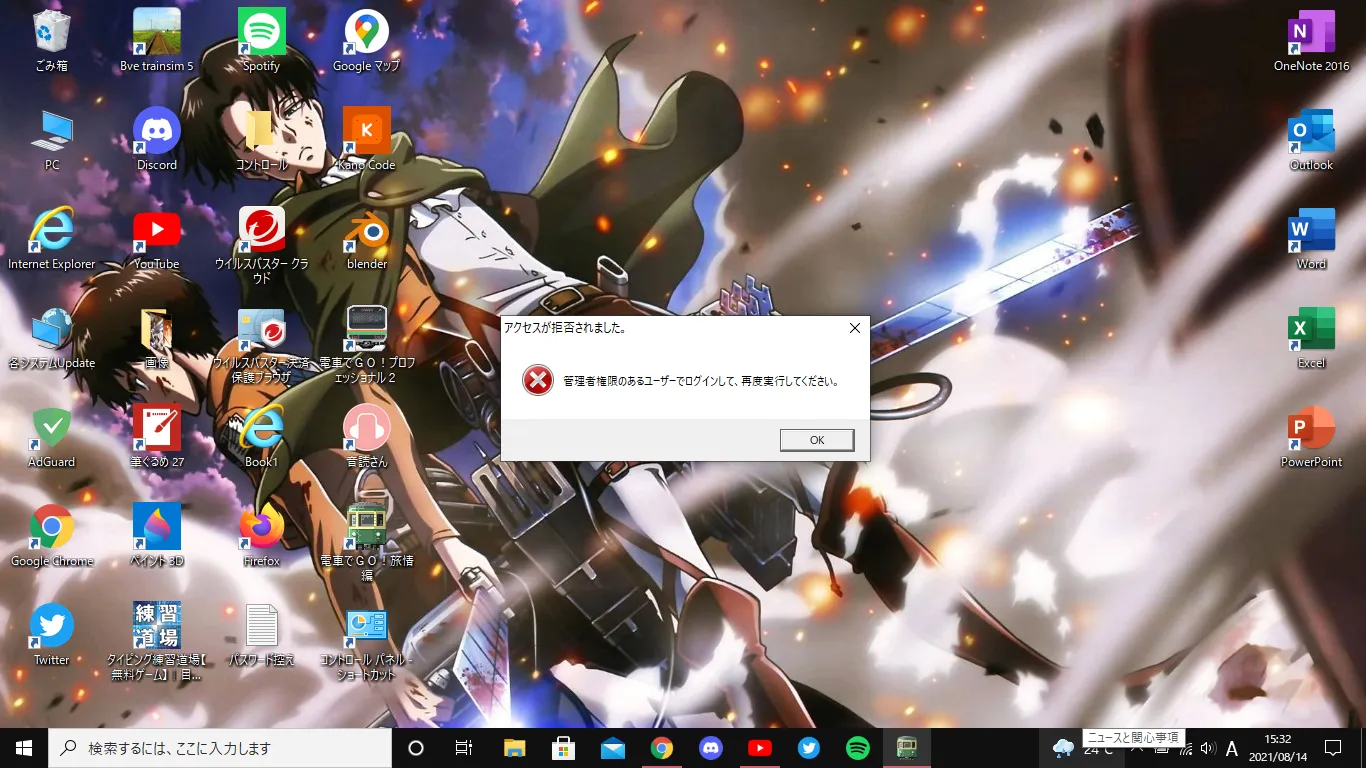Click OK in the access denied dialog
Image resolution: width=1366 pixels, height=768 pixels.
click(817, 440)
